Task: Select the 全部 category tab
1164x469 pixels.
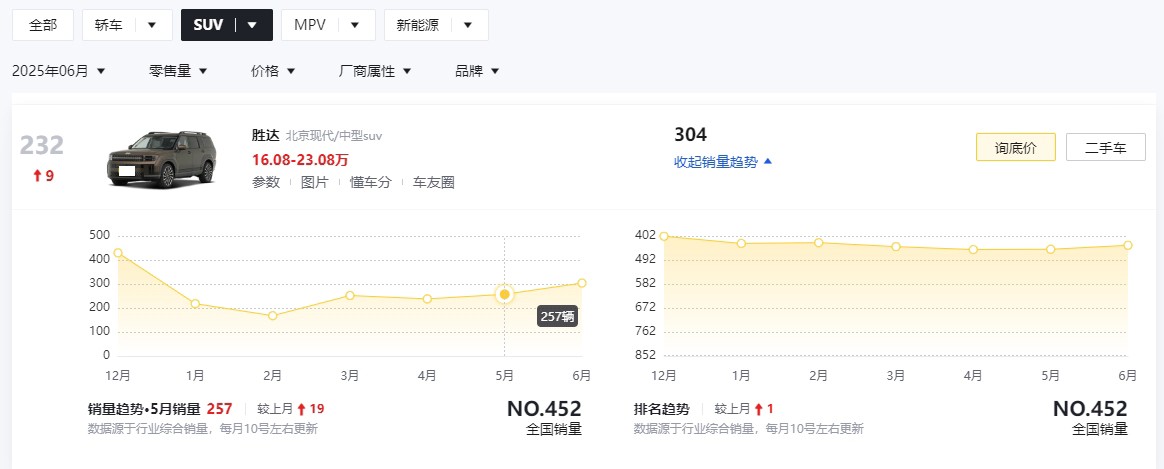Action: tap(43, 25)
